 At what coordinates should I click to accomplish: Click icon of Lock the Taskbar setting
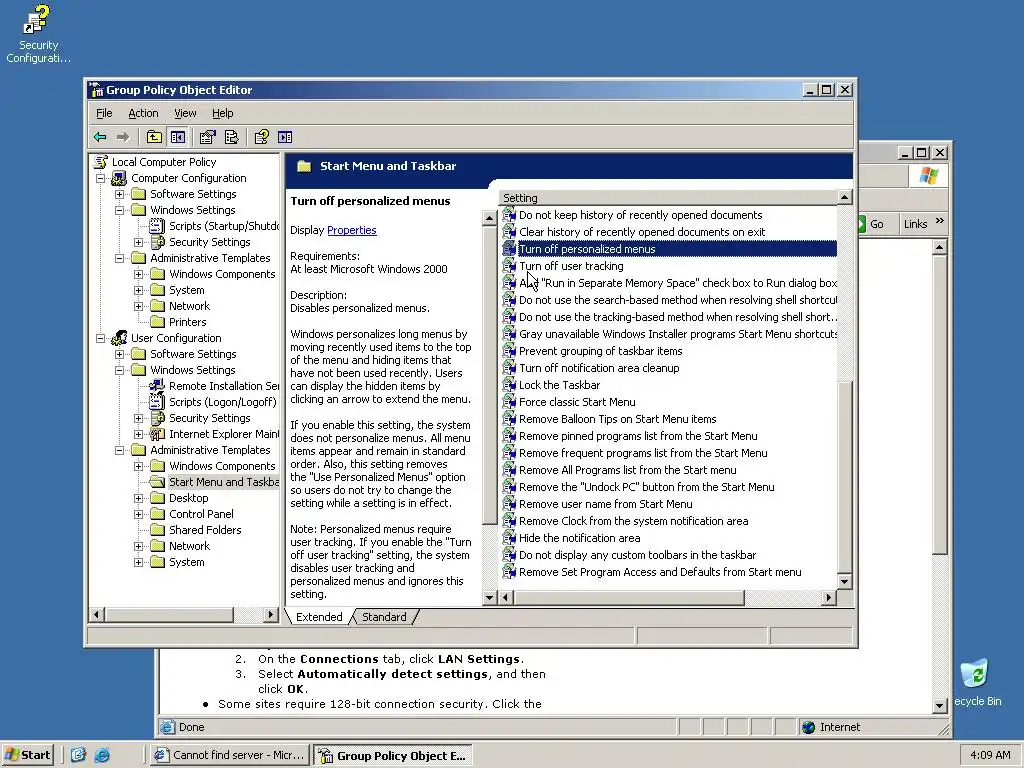(509, 385)
